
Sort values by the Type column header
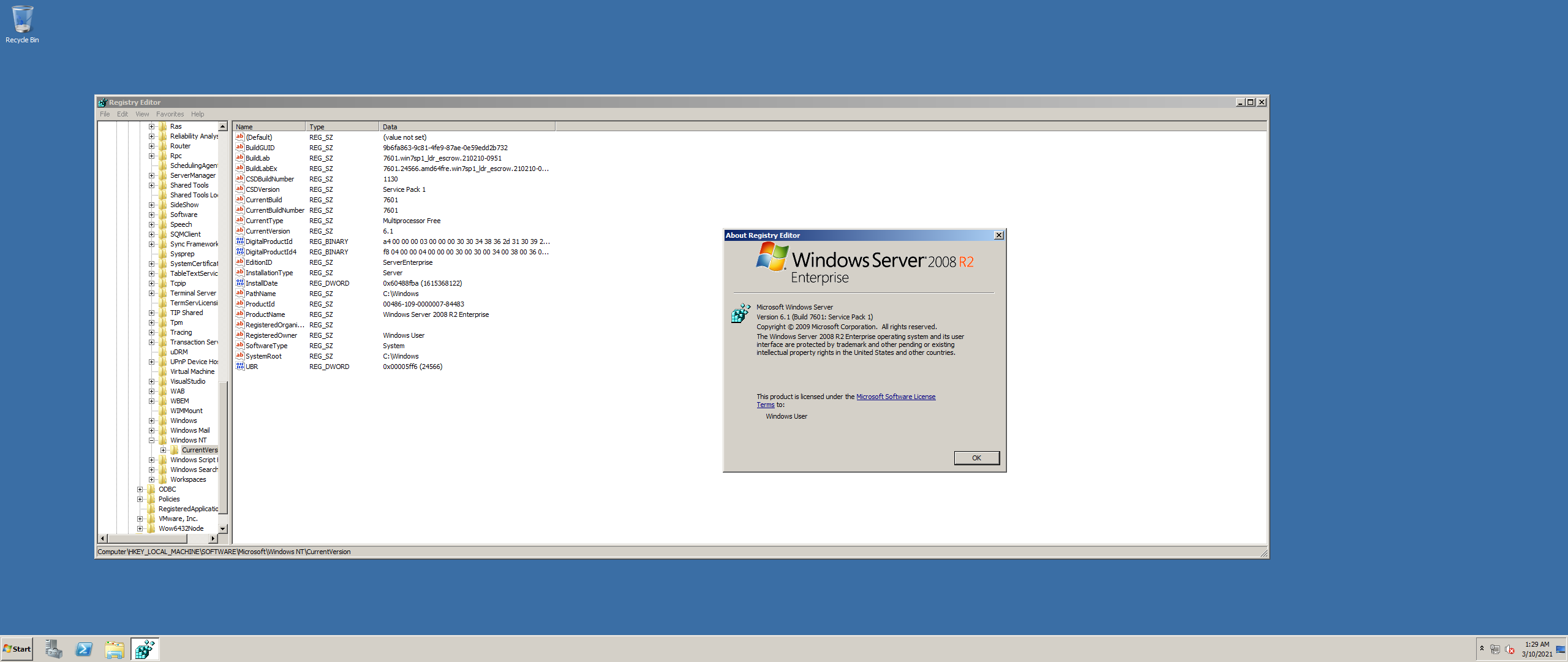[x=342, y=127]
